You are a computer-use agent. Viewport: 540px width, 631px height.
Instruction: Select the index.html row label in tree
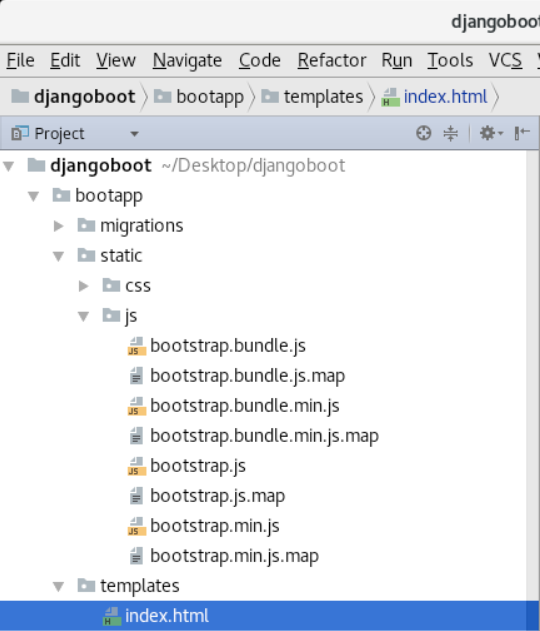point(167,616)
